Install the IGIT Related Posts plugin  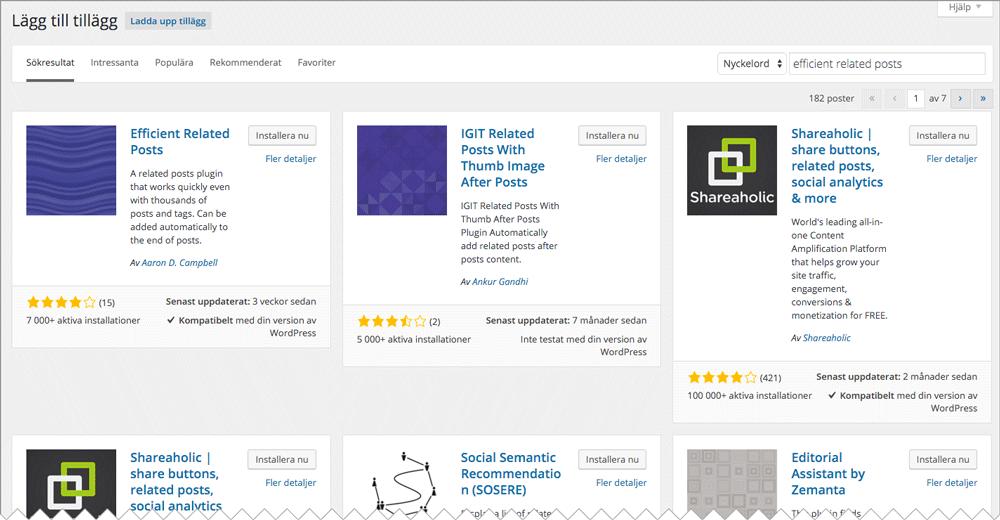(x=612, y=135)
